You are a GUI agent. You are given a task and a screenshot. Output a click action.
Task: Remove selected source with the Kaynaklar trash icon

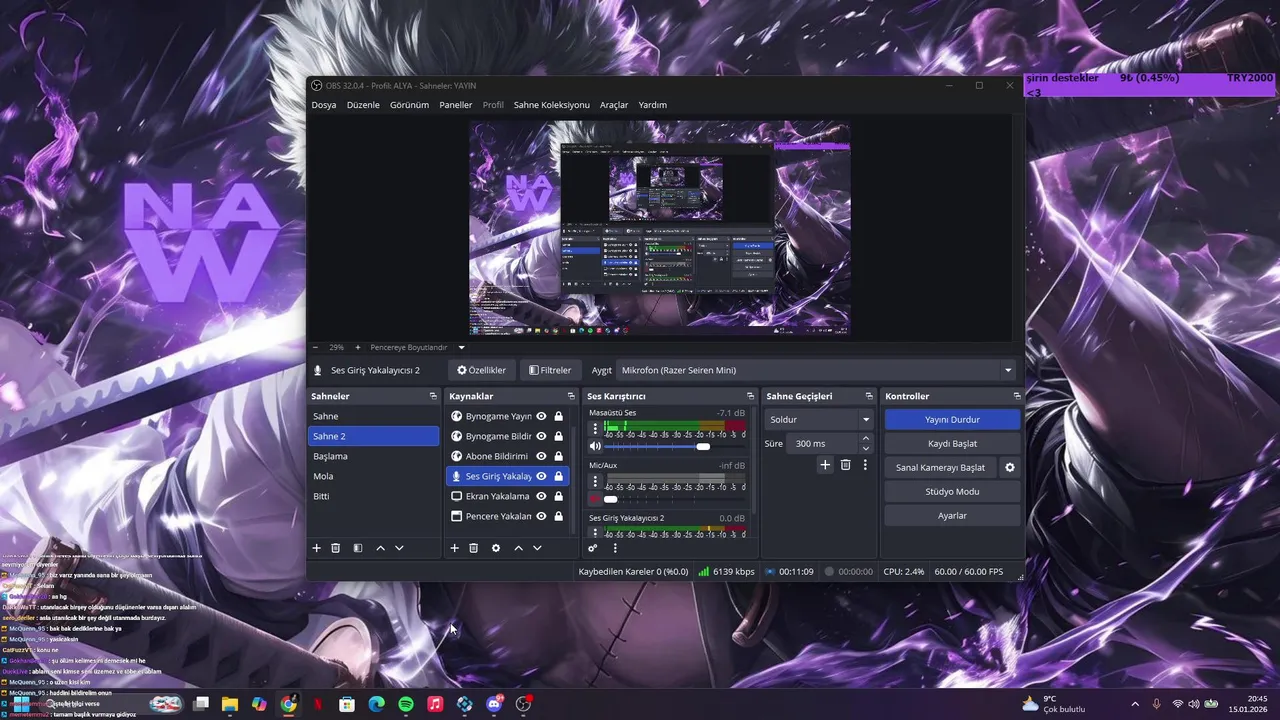pos(474,548)
